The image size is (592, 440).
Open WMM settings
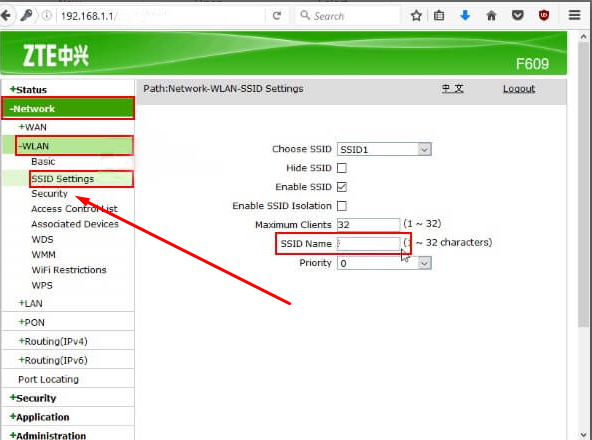click(x=43, y=255)
